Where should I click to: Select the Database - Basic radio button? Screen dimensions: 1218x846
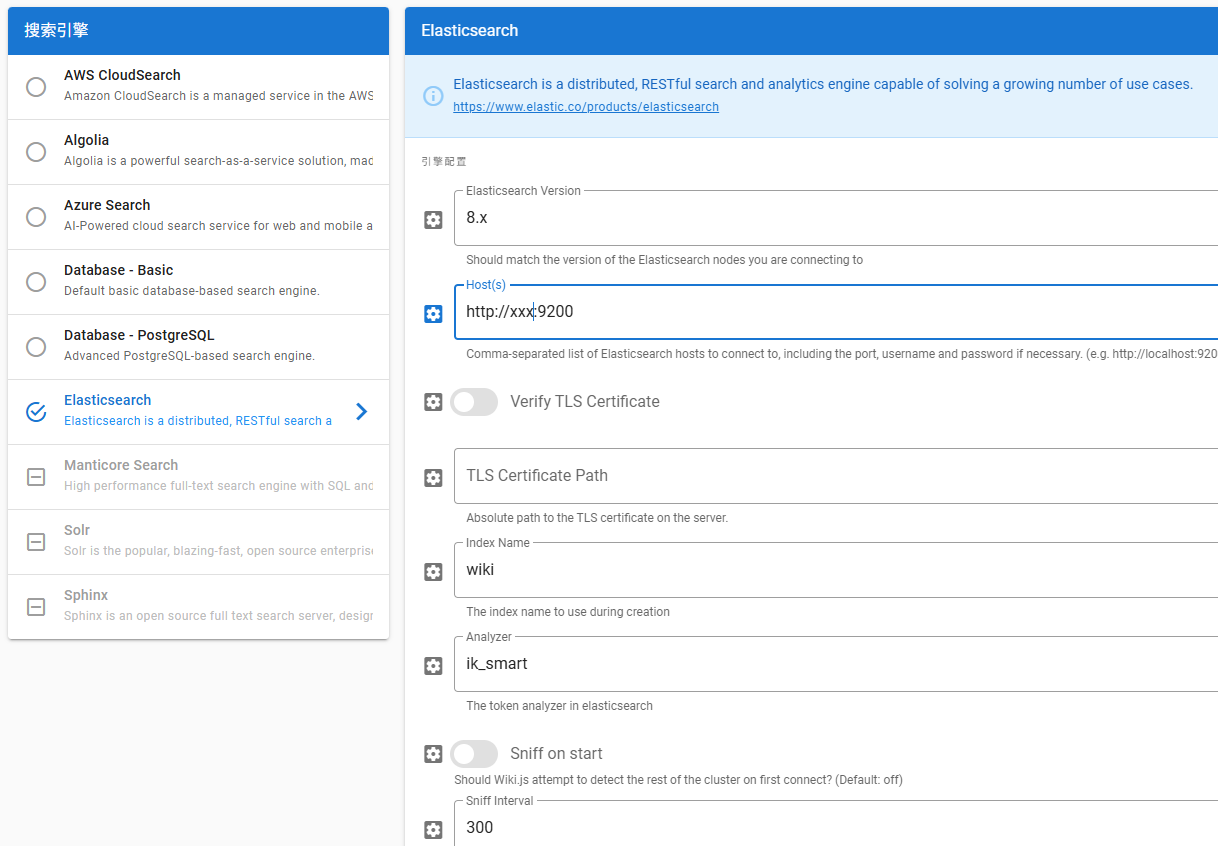coord(36,282)
